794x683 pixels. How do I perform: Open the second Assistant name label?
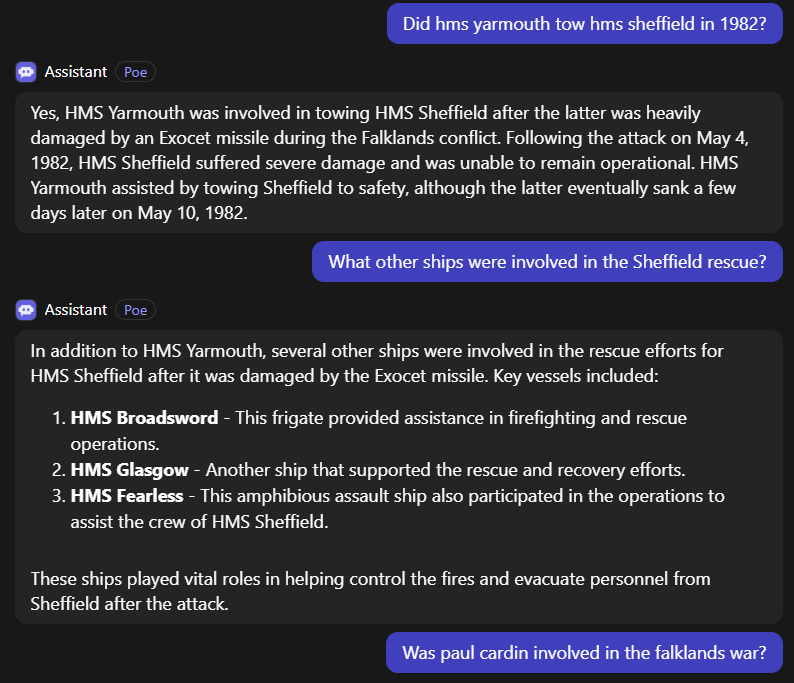[76, 310]
